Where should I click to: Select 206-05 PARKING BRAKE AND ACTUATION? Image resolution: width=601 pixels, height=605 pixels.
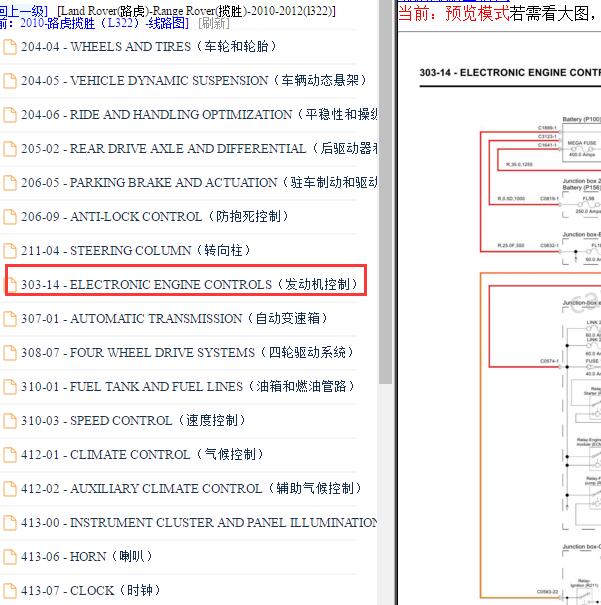(199, 183)
